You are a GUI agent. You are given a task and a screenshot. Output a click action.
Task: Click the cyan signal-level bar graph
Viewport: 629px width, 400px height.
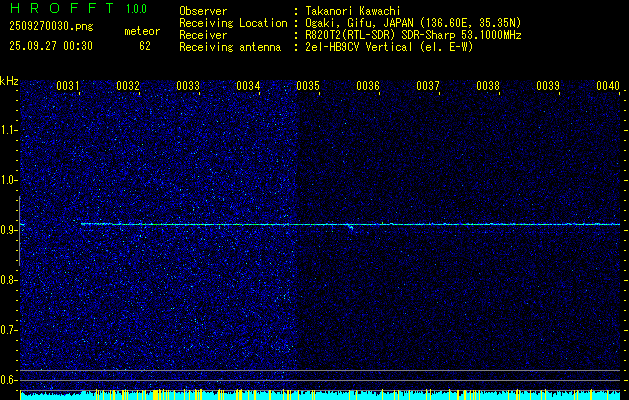320,395
